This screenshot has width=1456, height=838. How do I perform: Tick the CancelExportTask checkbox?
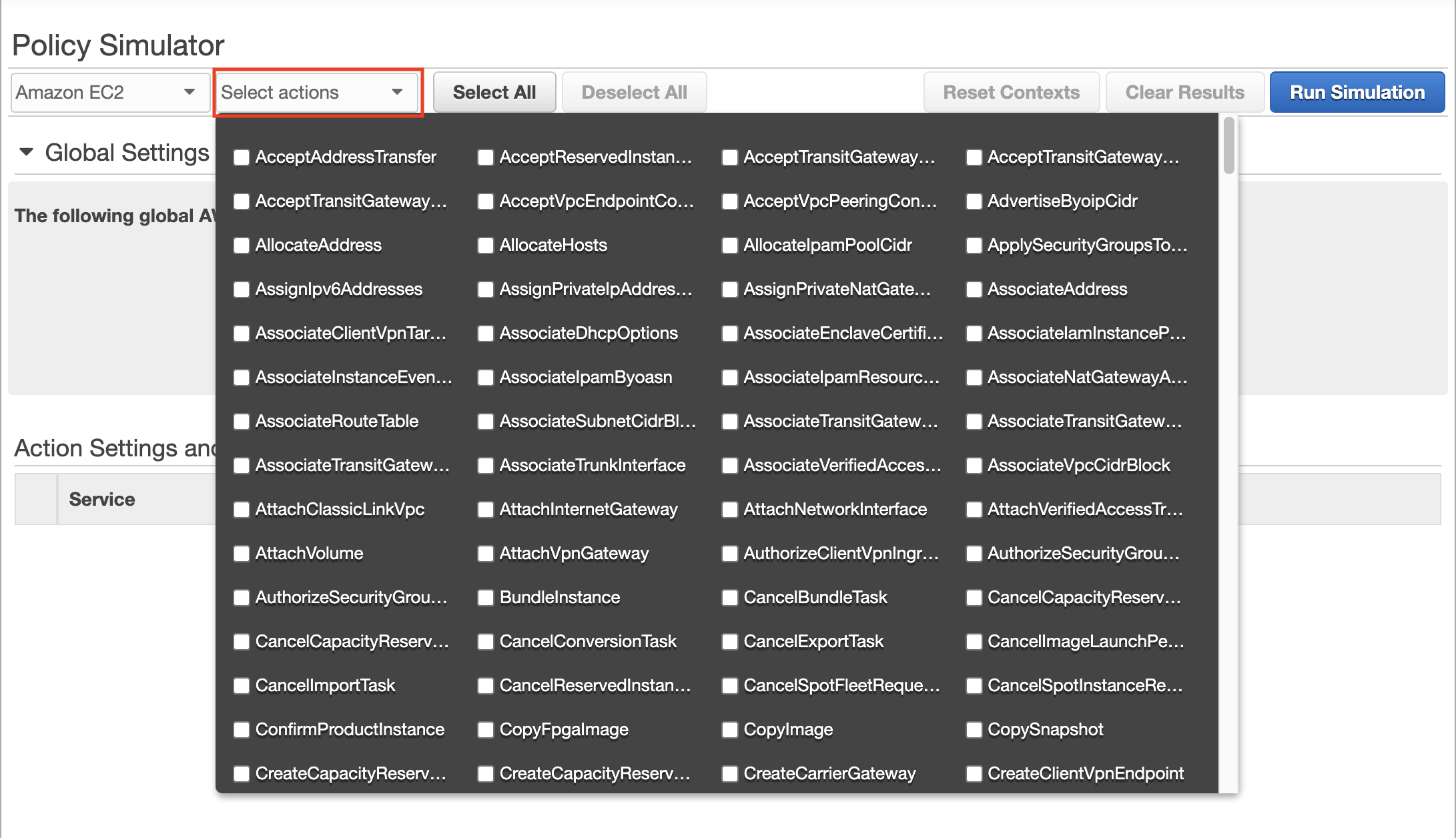730,642
